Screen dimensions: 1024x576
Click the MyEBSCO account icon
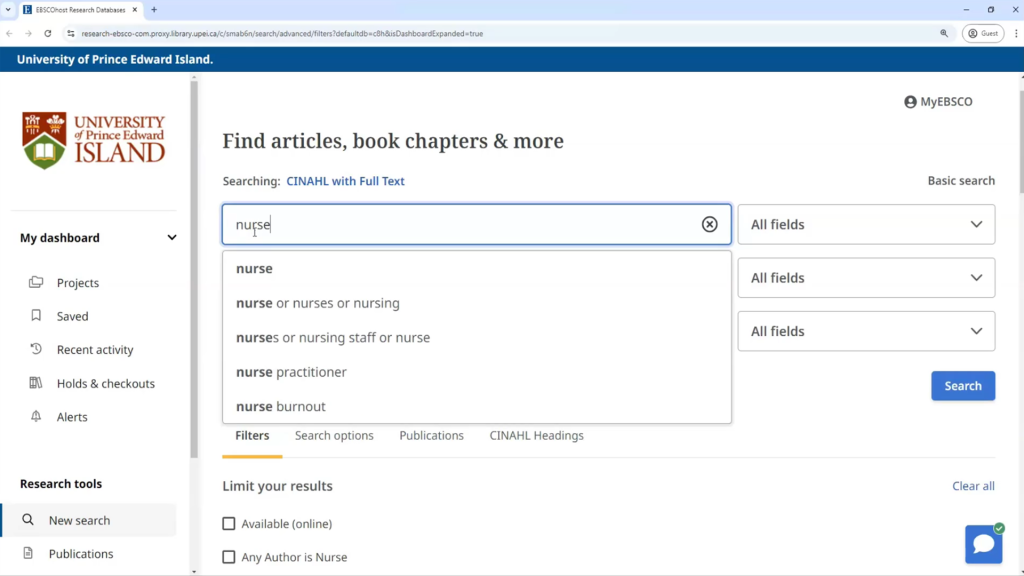click(910, 102)
